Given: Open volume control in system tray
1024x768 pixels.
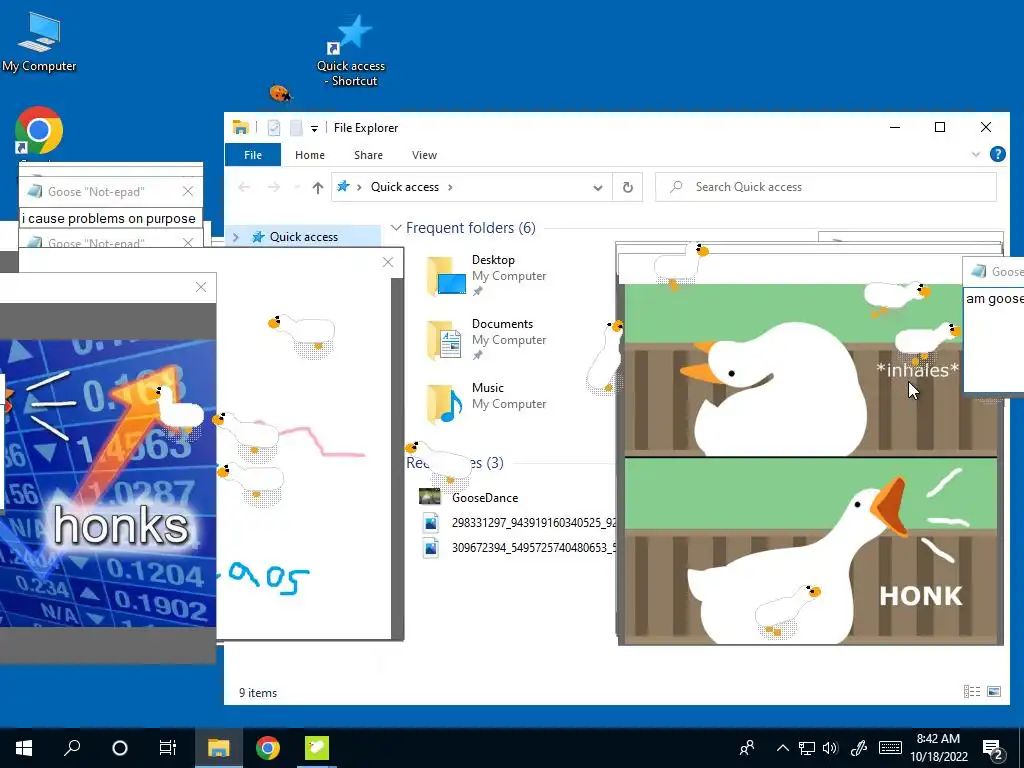Looking at the screenshot, I should tap(831, 748).
